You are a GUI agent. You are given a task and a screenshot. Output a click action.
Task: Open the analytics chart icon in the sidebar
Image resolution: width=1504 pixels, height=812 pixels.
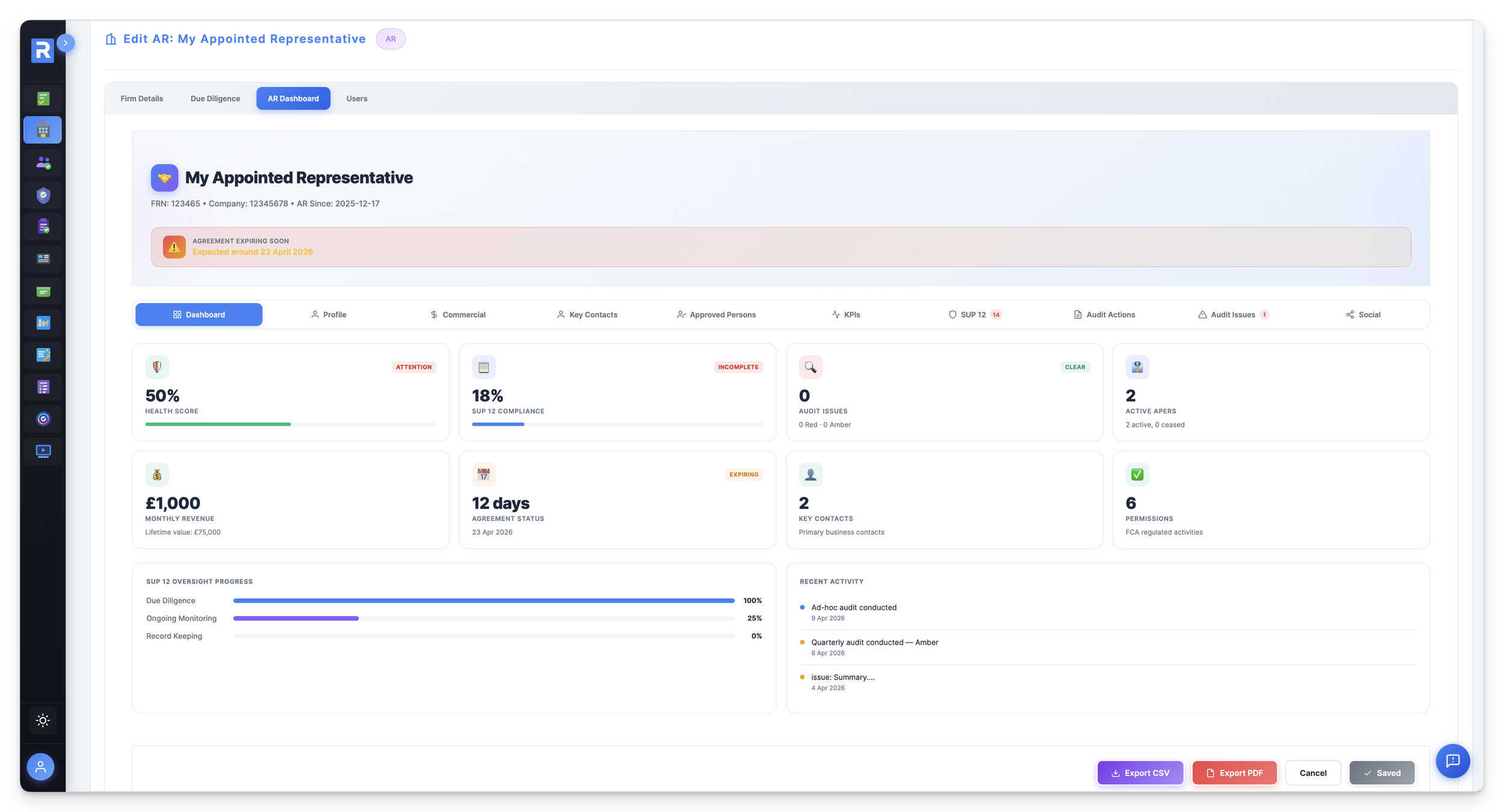click(x=43, y=323)
